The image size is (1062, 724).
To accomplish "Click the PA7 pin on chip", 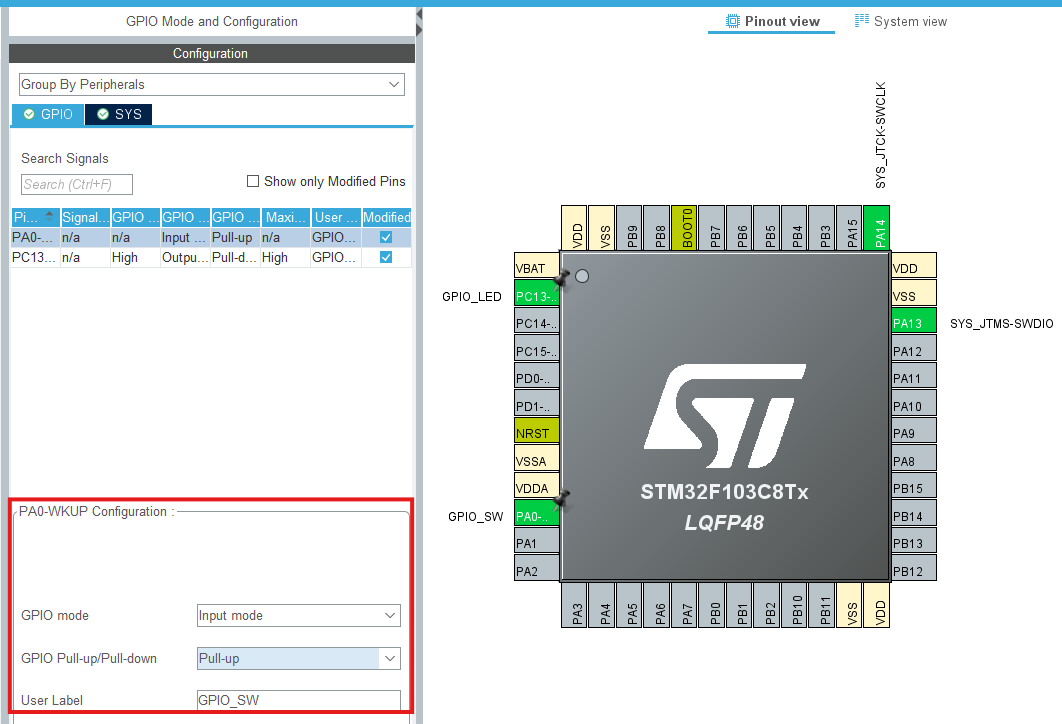I will click(684, 605).
